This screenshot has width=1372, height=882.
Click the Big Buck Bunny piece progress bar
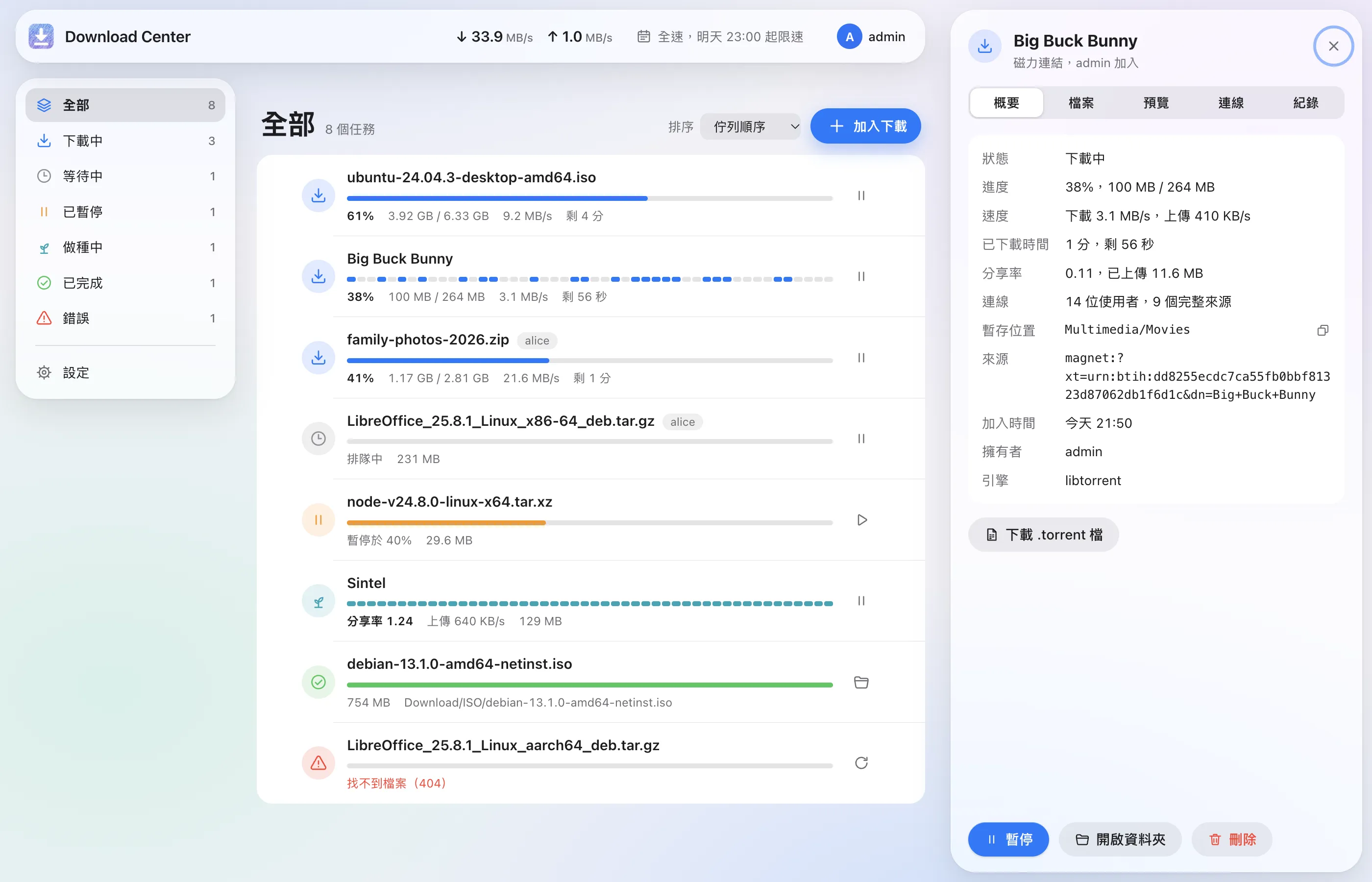pyautogui.click(x=589, y=279)
